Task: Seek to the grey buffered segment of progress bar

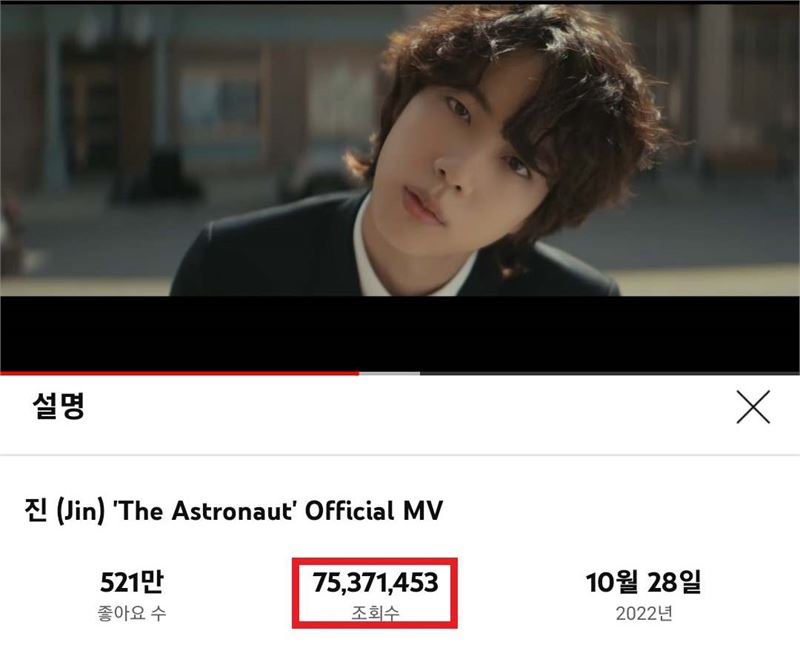Action: click(x=389, y=374)
